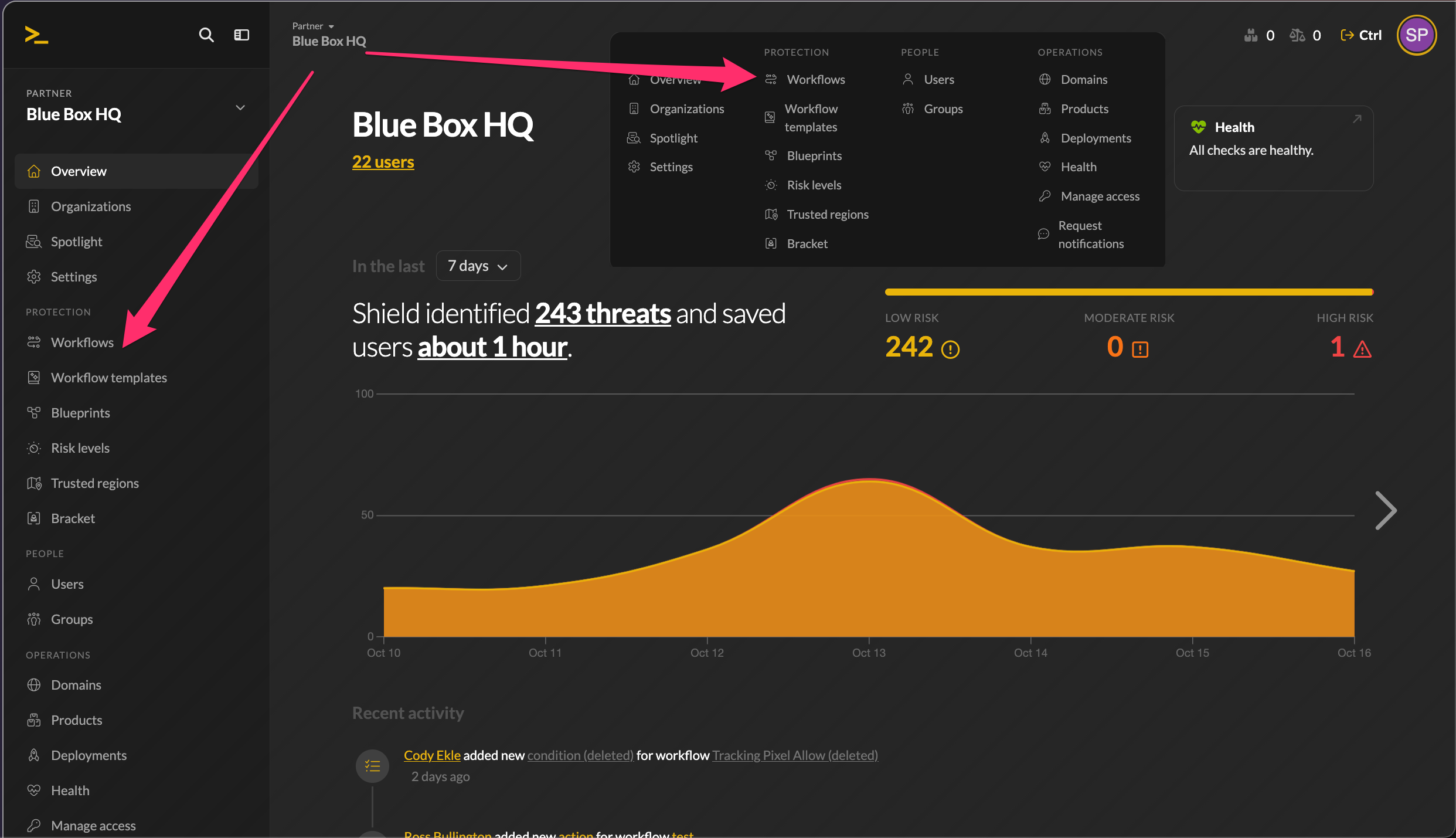Select Overview in the left sidebar
This screenshot has width=1456, height=838.
coord(137,171)
